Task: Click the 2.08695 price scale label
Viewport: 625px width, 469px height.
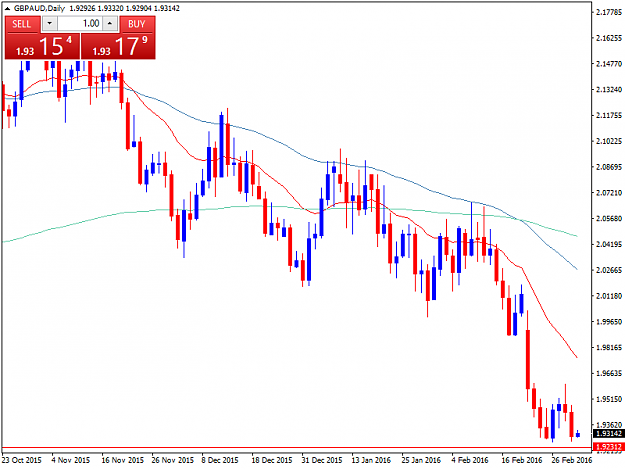Action: coord(609,167)
